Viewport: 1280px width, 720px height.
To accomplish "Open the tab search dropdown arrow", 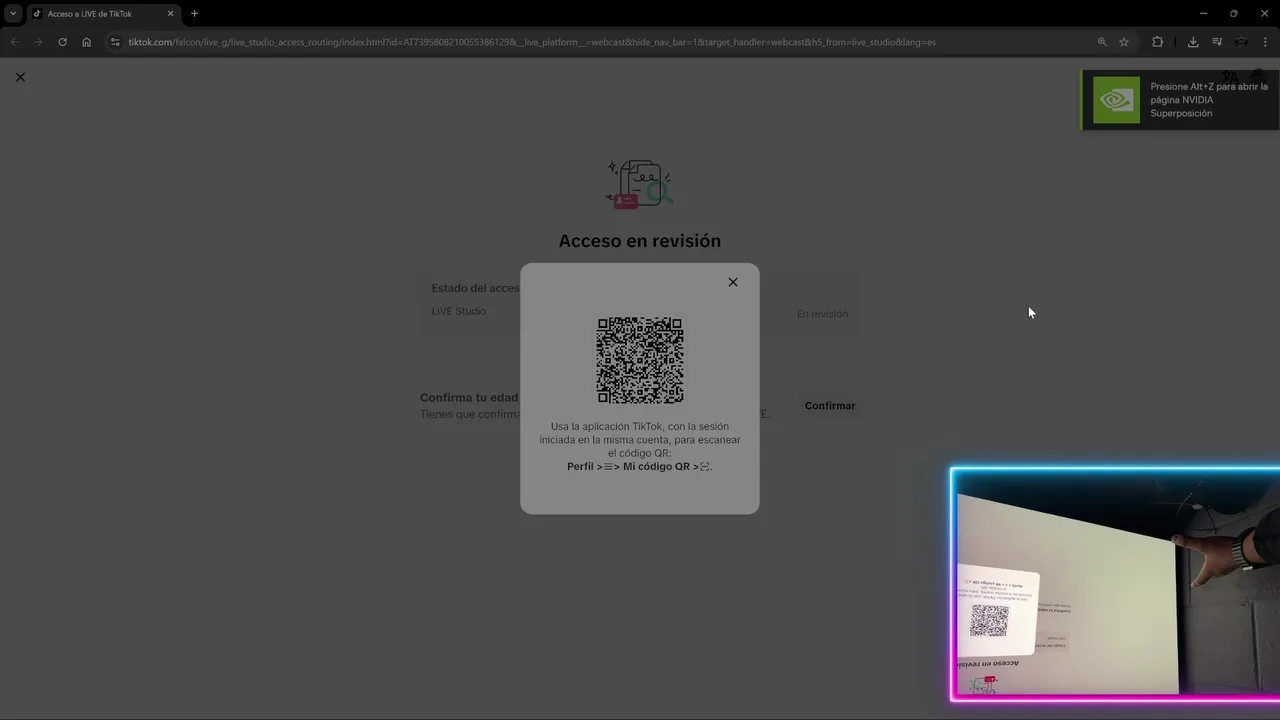I will pos(13,13).
